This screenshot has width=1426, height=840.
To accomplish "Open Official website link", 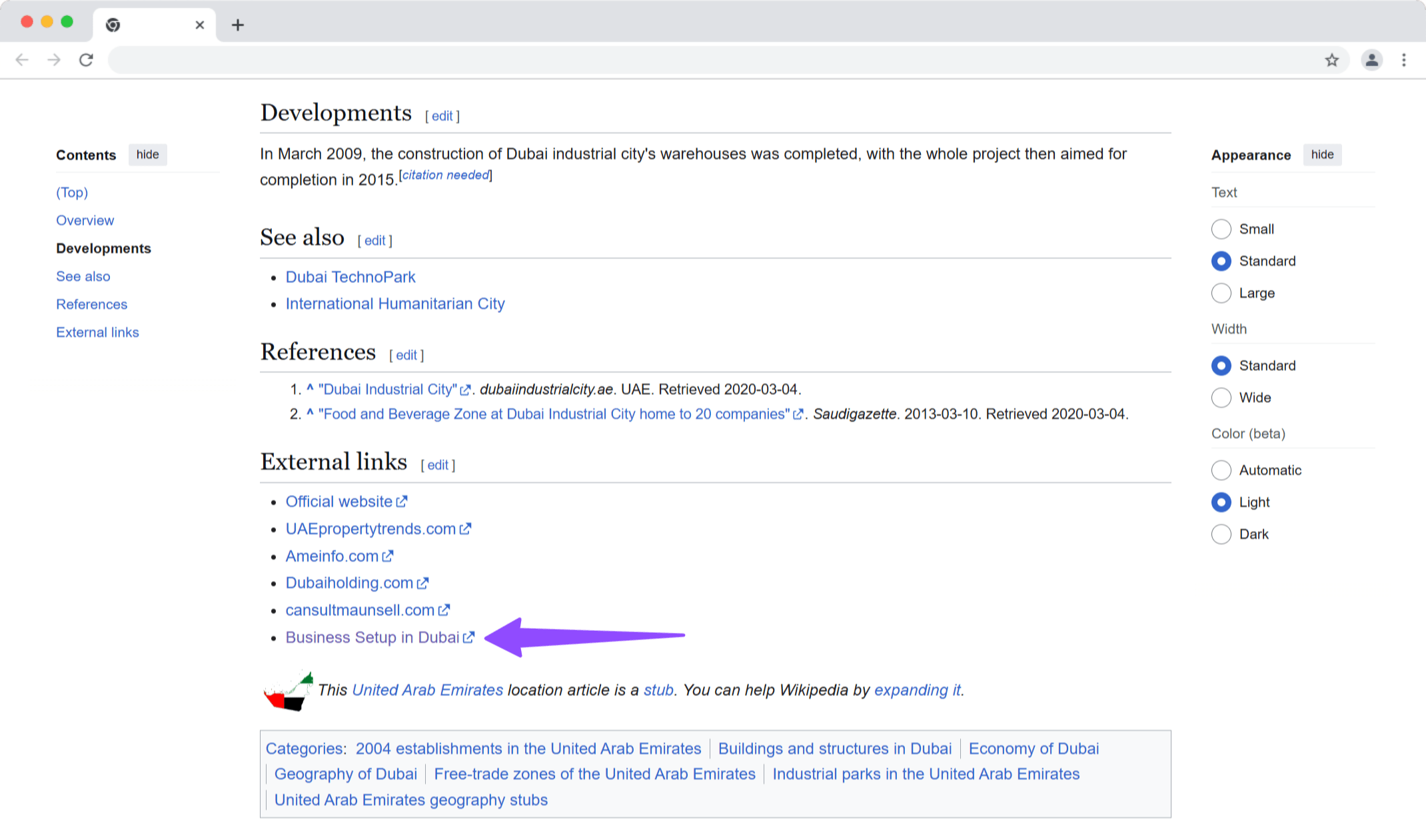I will (339, 502).
